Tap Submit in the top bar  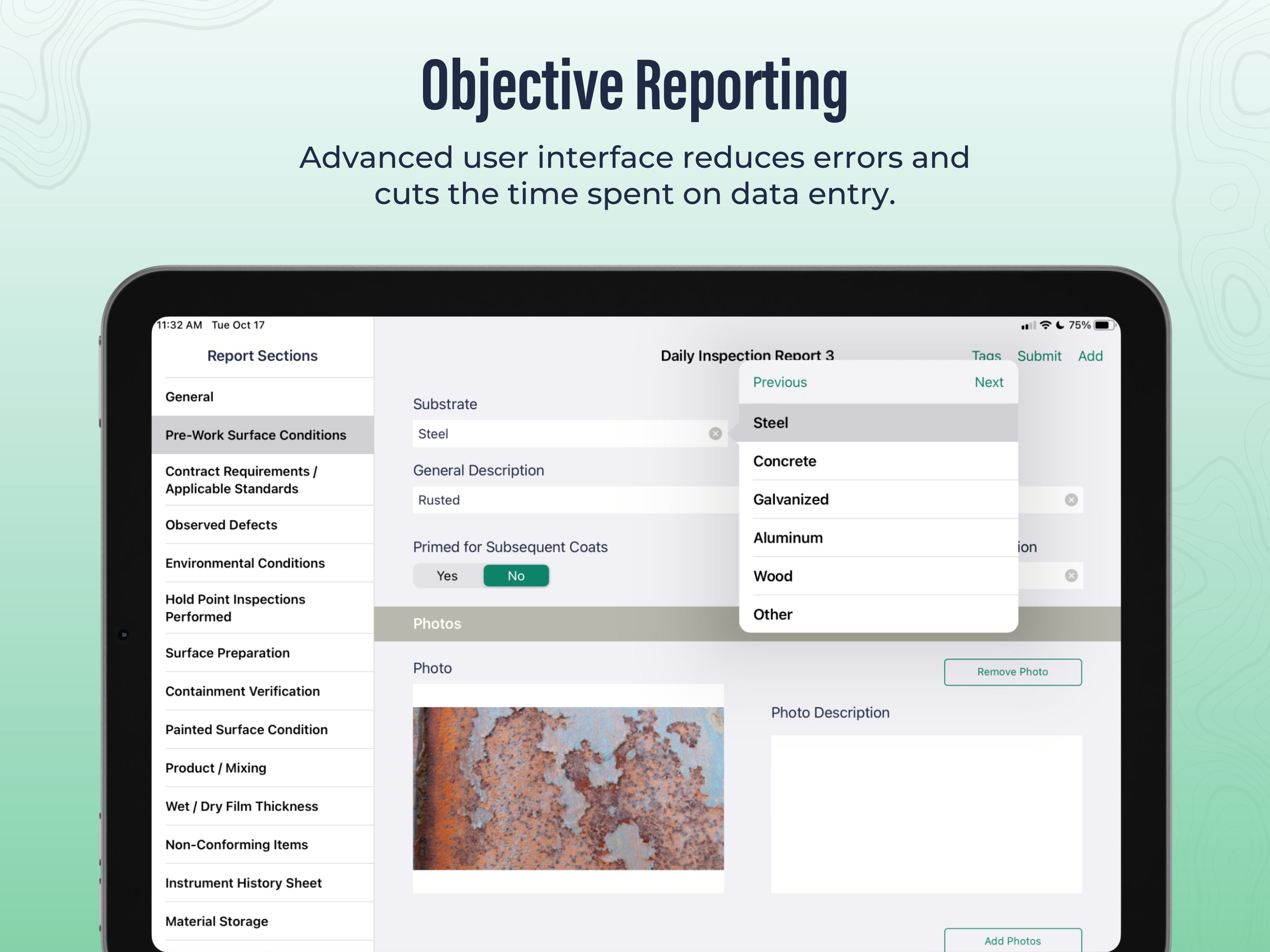point(1039,356)
